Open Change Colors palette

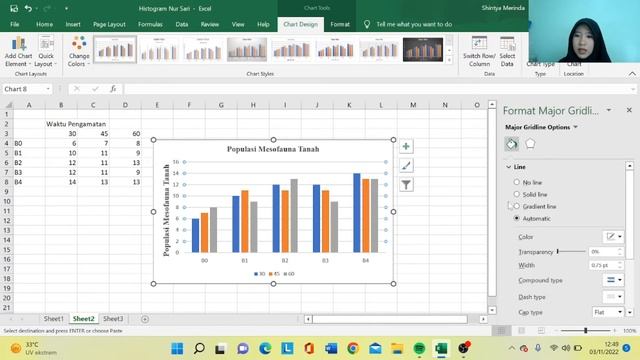tap(79, 51)
